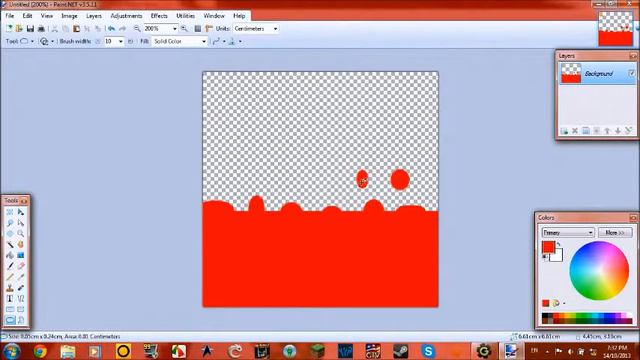This screenshot has width=640, height=360.
Task: Click the New image toolbar icon
Action: pyautogui.click(x=9, y=29)
